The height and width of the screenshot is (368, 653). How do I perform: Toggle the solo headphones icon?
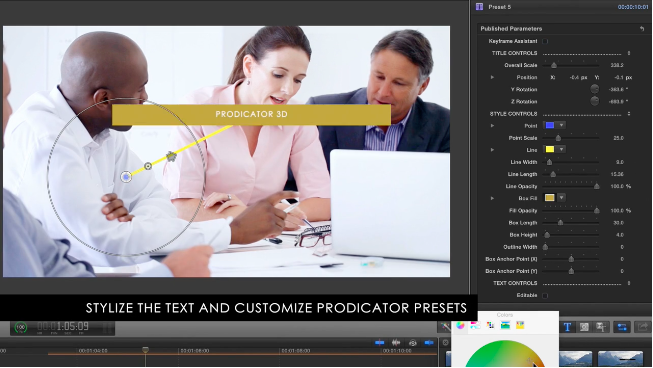pyautogui.click(x=413, y=343)
